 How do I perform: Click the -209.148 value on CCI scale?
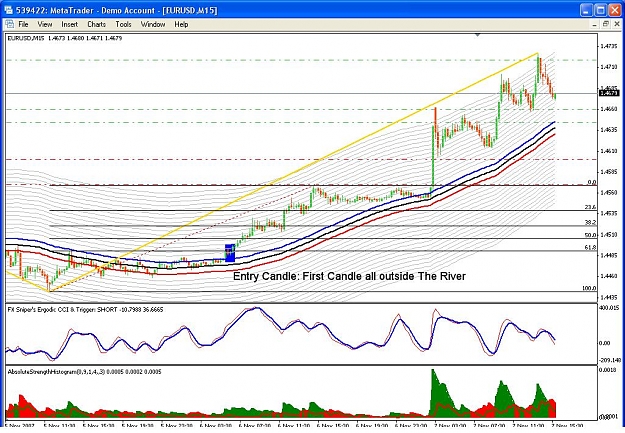[609, 360]
